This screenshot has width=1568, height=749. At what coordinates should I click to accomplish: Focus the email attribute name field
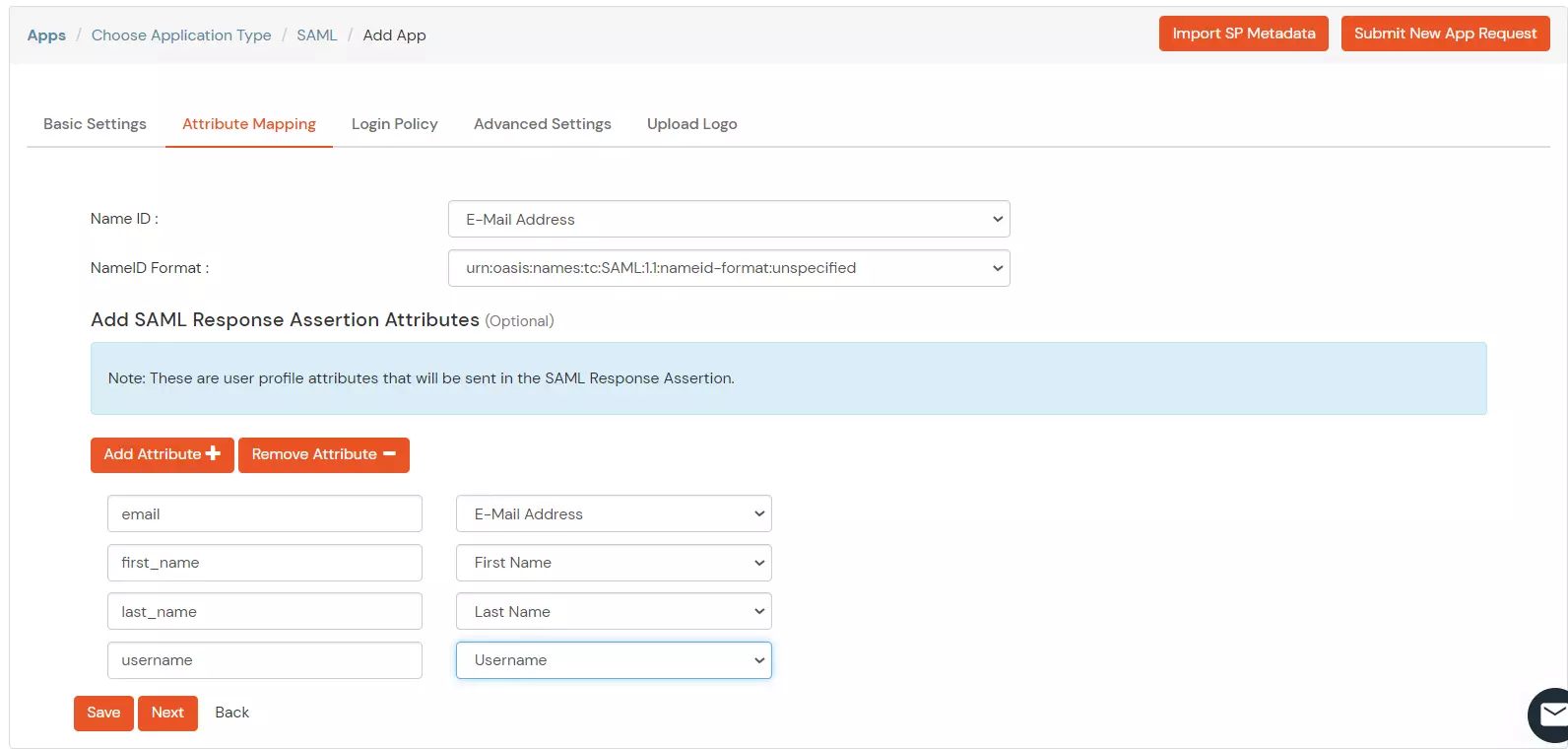265,513
